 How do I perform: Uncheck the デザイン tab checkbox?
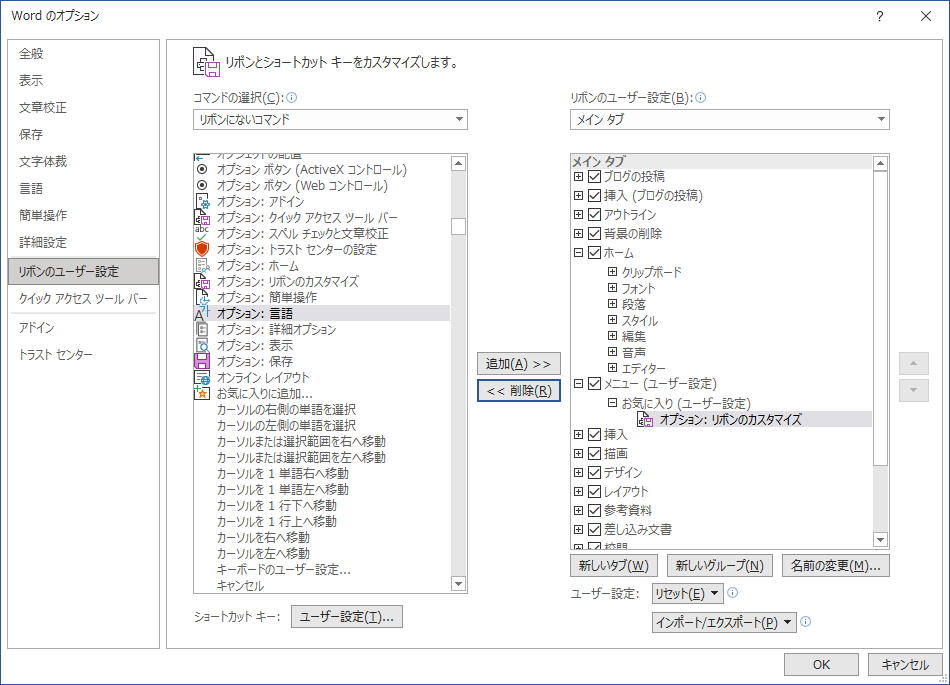(x=594, y=472)
